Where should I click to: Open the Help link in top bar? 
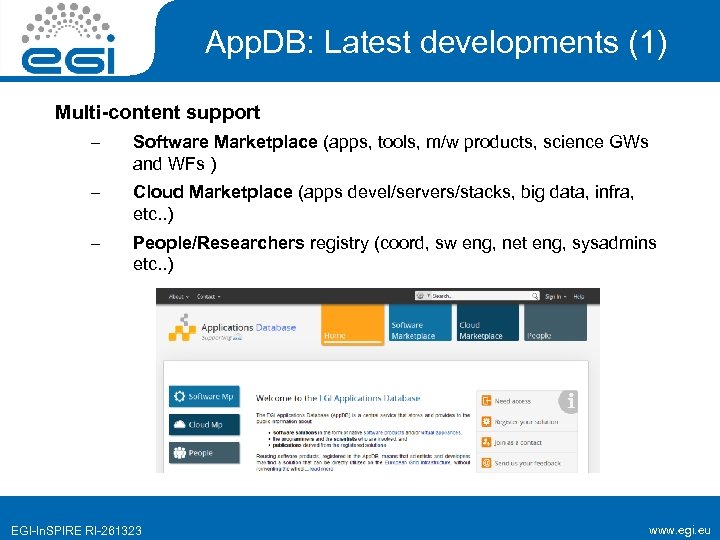579,297
